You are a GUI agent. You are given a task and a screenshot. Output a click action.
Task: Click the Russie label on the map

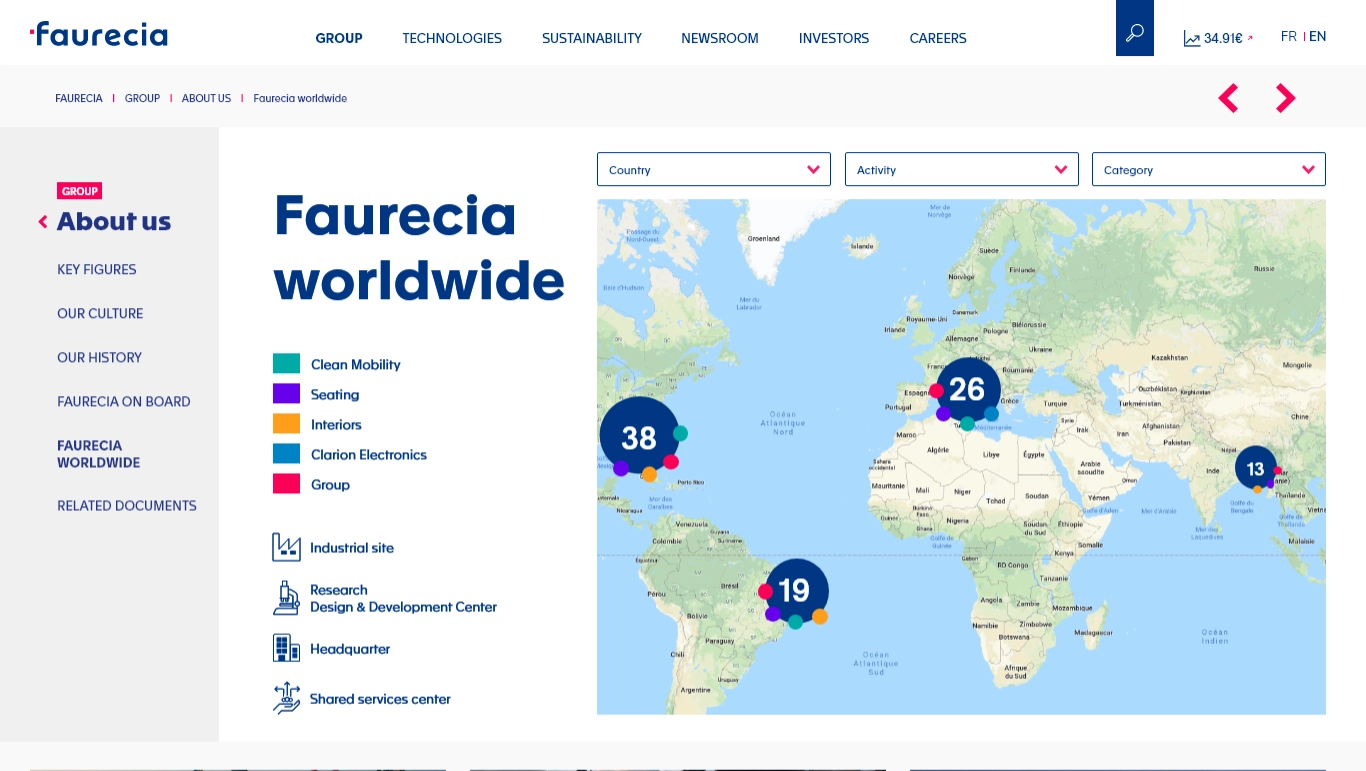[x=1265, y=268]
